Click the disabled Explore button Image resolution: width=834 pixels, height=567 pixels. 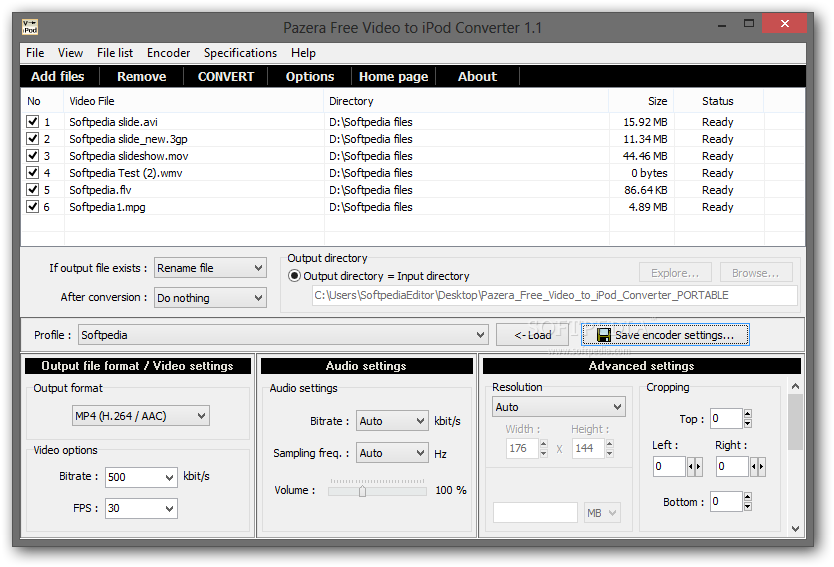[675, 273]
